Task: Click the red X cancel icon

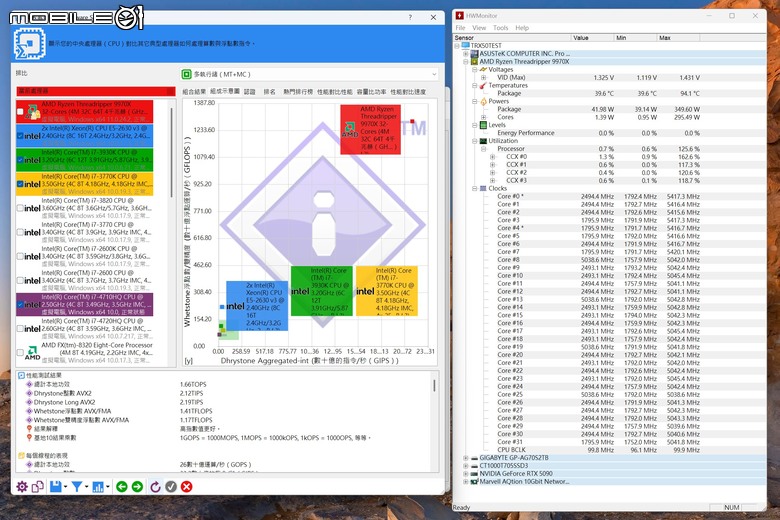Action: 187,487
